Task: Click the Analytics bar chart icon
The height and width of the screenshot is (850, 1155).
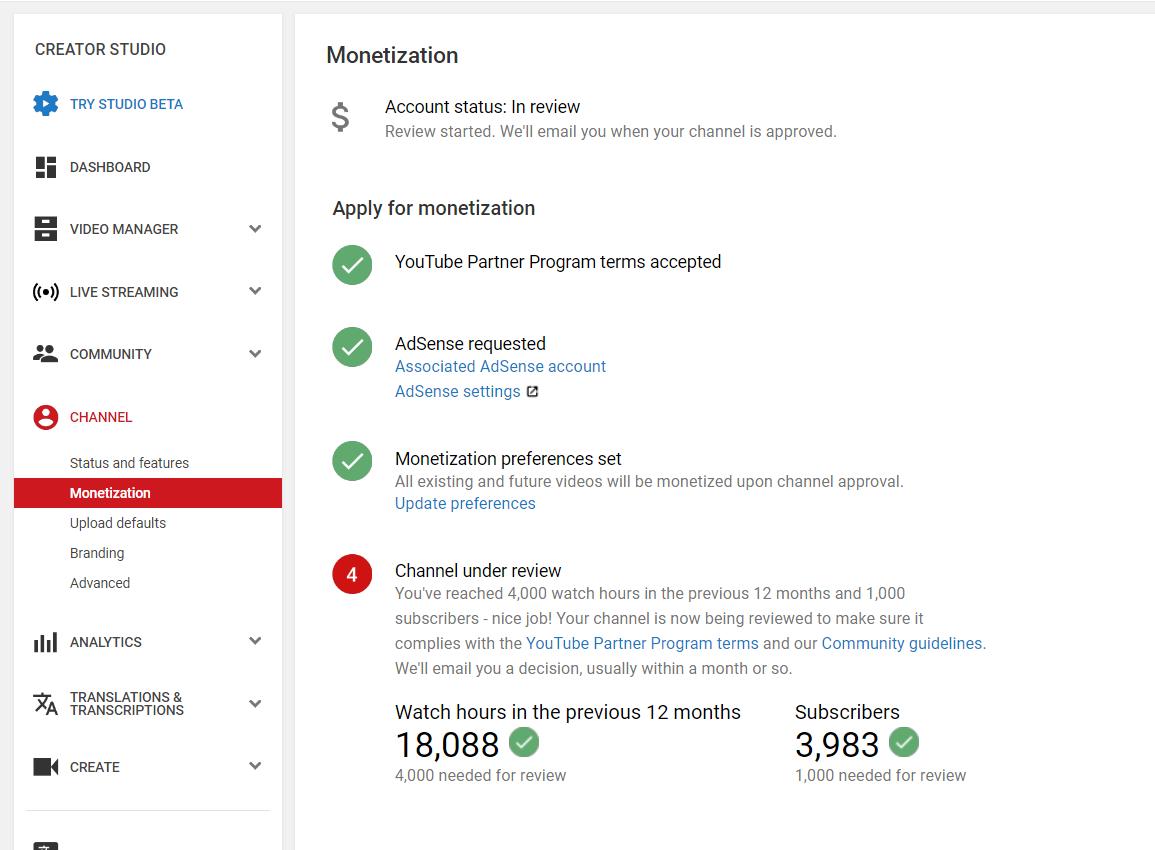Action: click(x=46, y=642)
